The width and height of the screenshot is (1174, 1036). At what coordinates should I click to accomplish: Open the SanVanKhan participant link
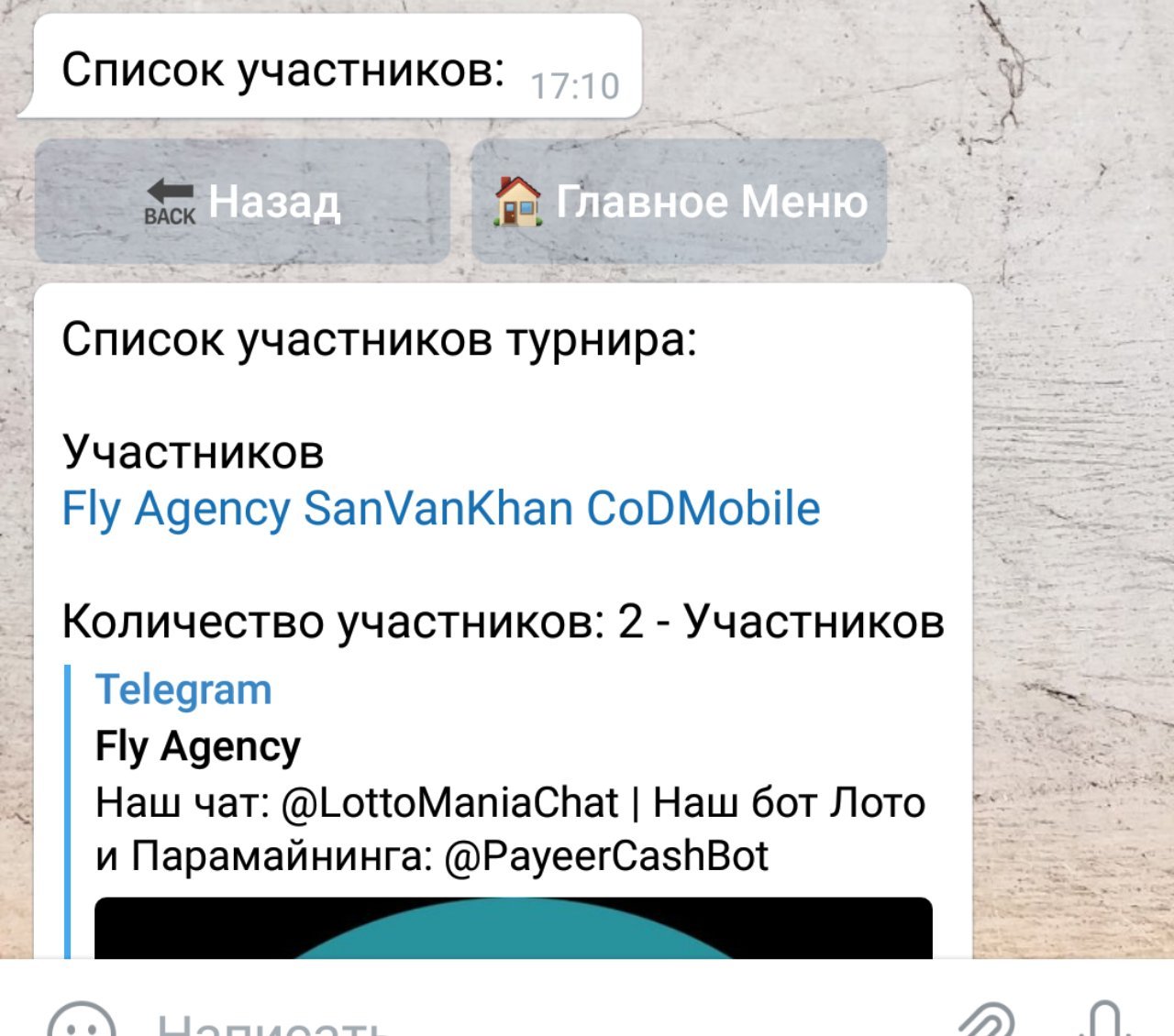(x=438, y=508)
